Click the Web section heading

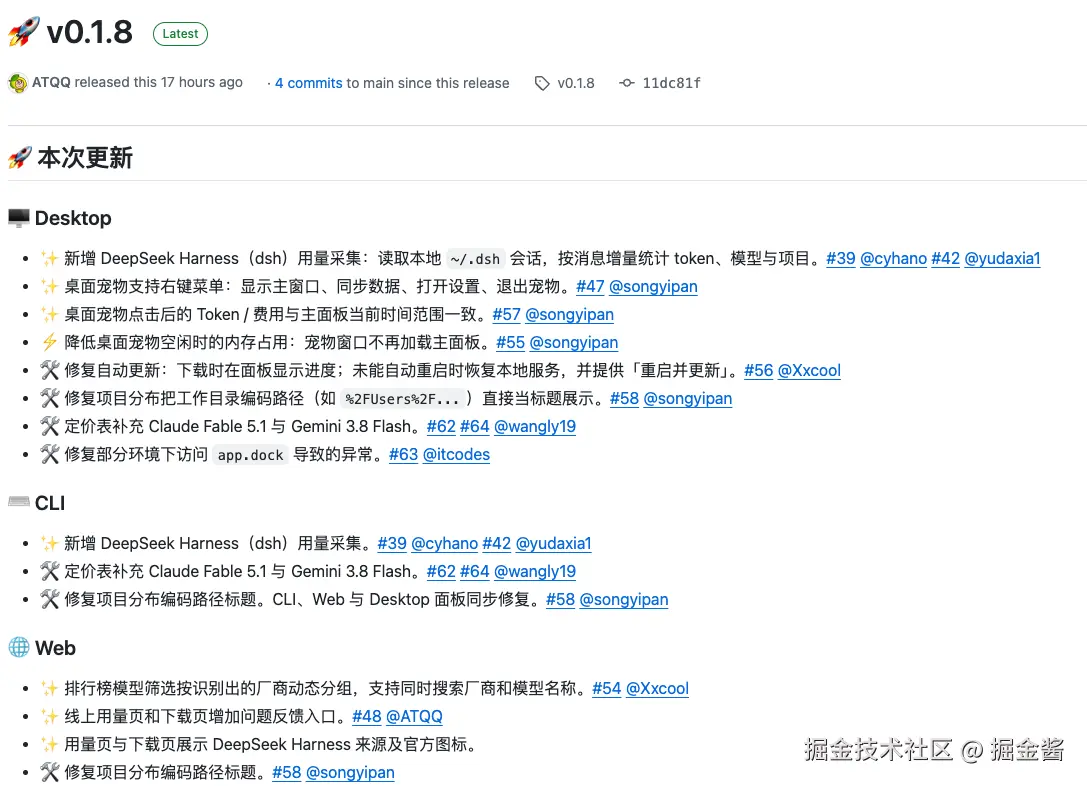[x=55, y=648]
